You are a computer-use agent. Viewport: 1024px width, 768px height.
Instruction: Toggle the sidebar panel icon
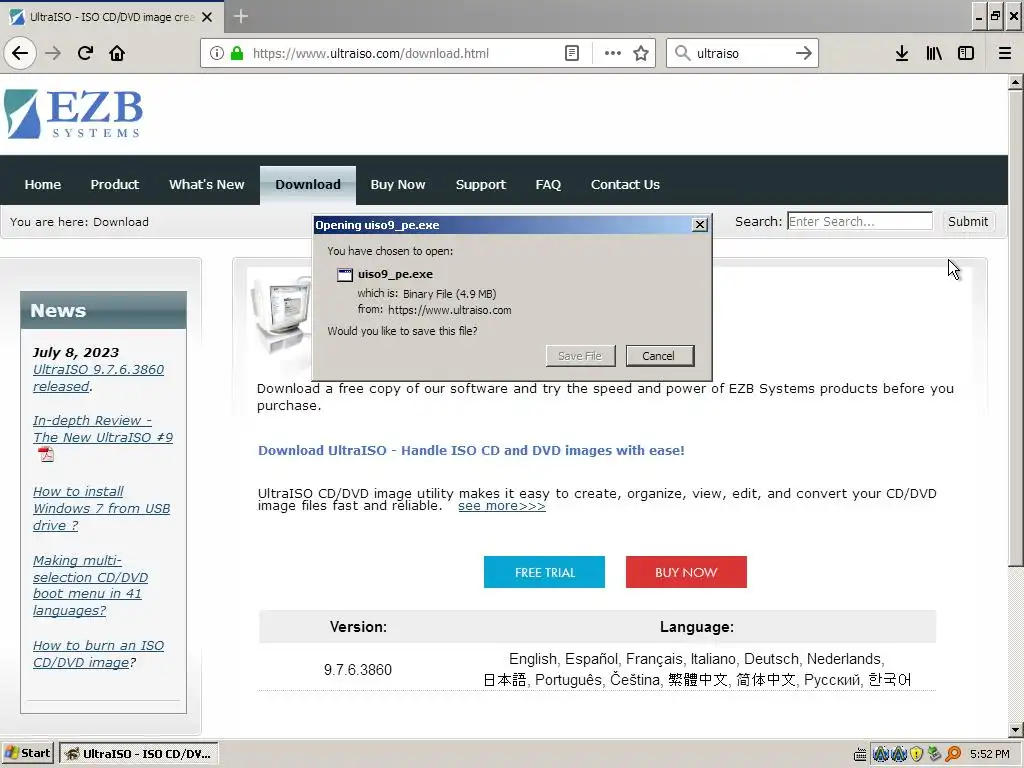tap(966, 53)
